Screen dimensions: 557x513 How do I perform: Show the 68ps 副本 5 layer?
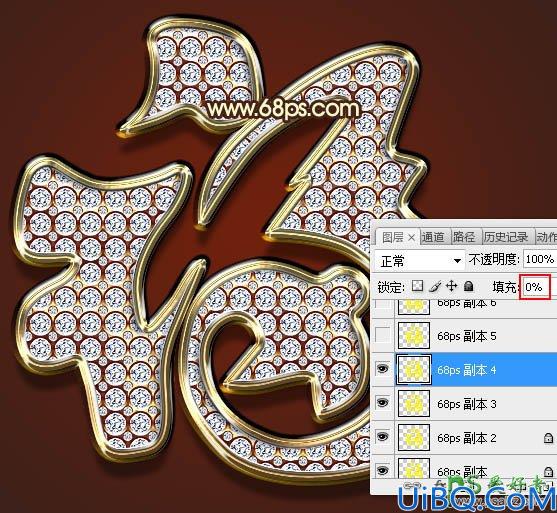pyautogui.click(x=382, y=335)
